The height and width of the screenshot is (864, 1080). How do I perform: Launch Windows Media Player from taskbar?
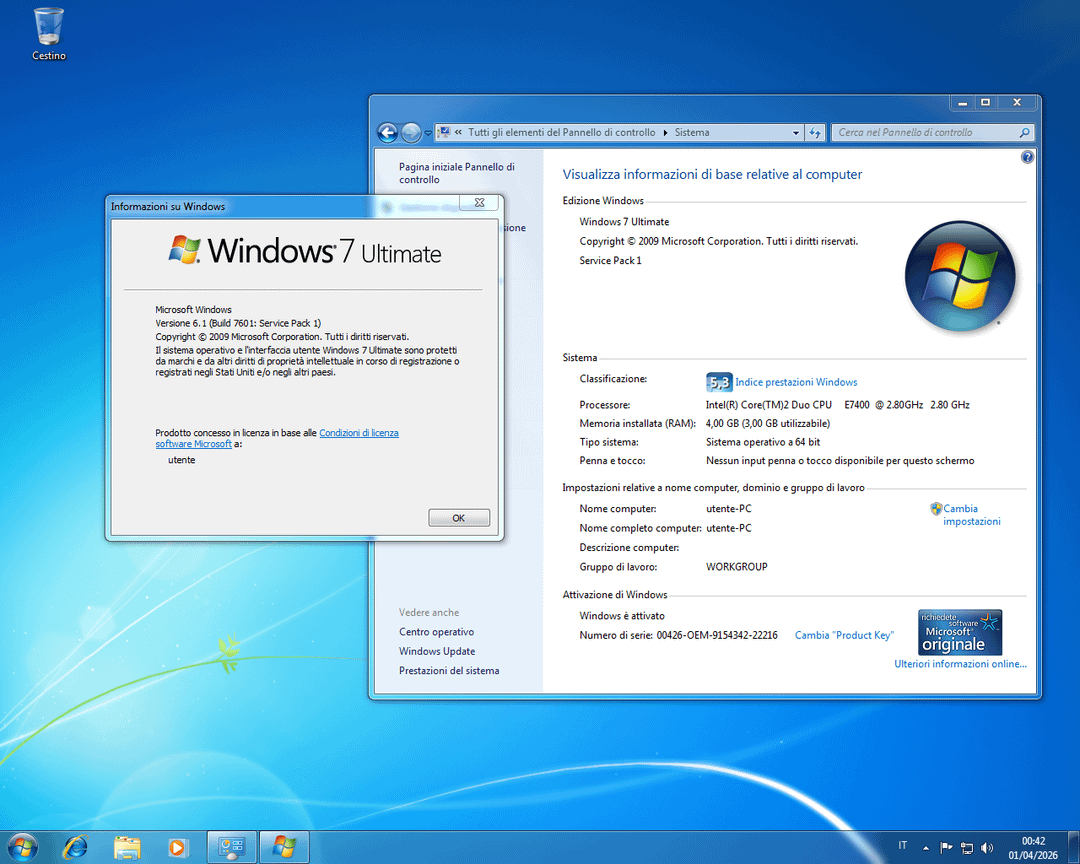pyautogui.click(x=178, y=847)
